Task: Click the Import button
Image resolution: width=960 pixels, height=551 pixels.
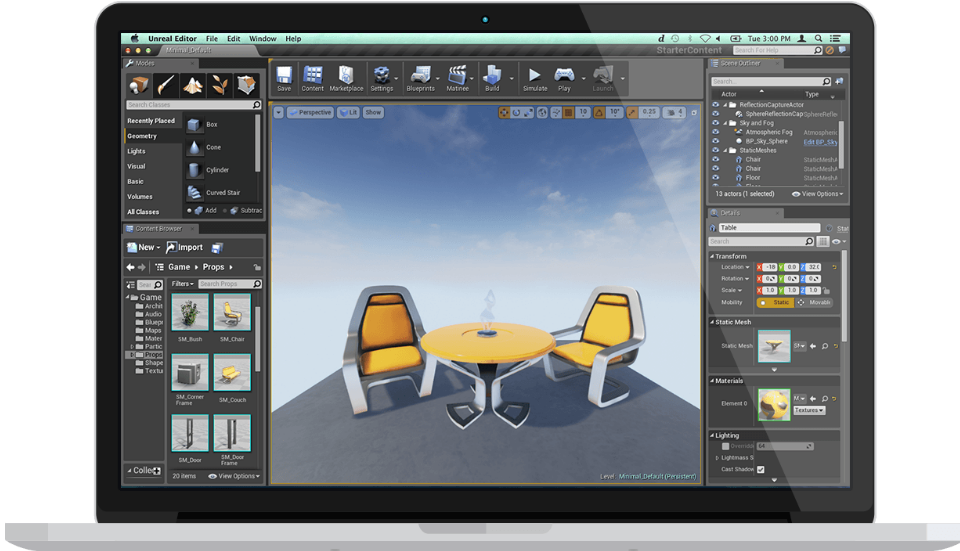Action: pyautogui.click(x=184, y=248)
